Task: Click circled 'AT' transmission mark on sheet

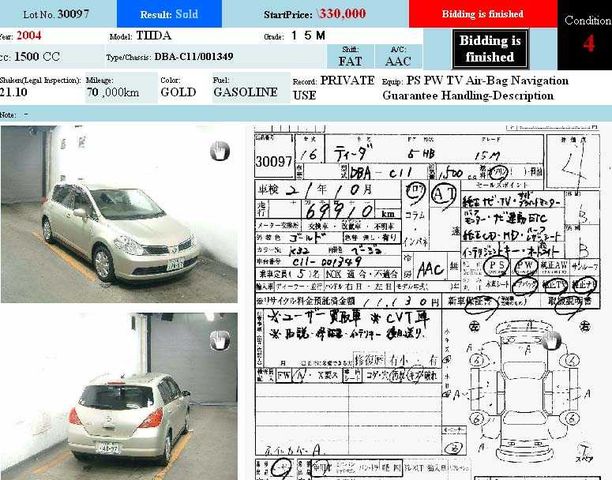Action: click(444, 194)
